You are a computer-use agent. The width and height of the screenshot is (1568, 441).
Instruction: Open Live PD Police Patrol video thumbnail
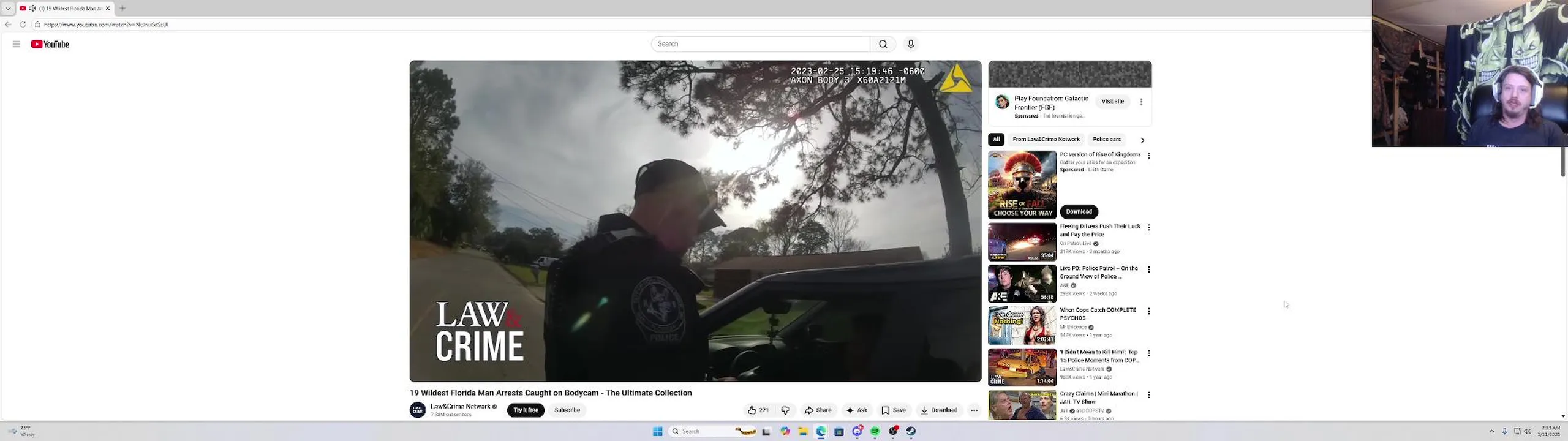pyautogui.click(x=1022, y=284)
